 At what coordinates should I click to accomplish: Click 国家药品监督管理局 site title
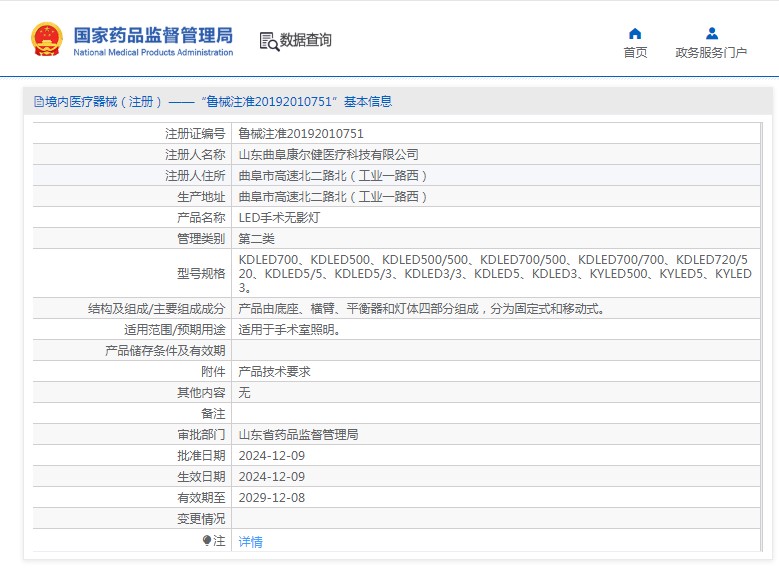point(153,35)
